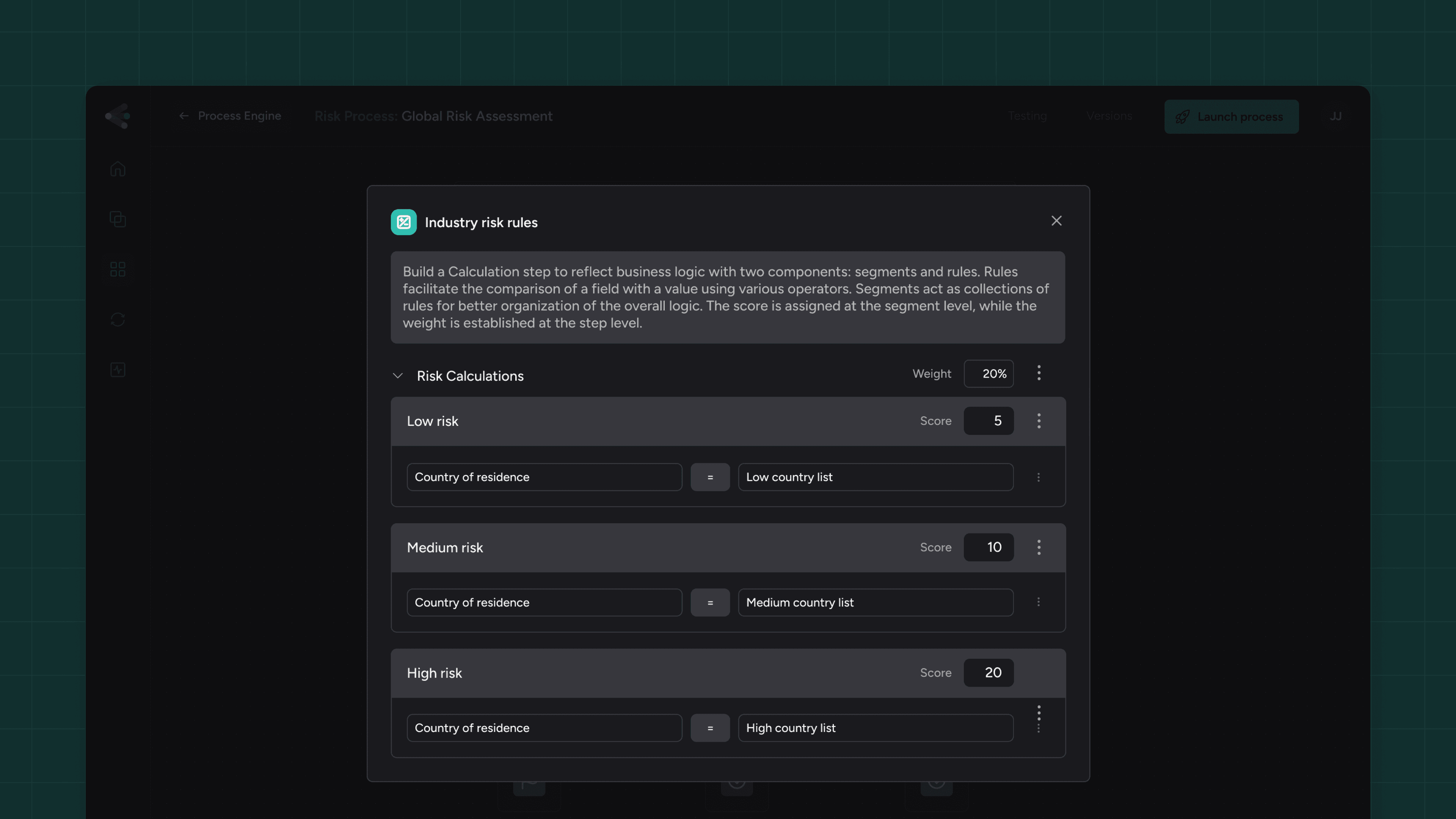Open Risk Calculations more options menu
Viewport: 1456px width, 819px height.
1039,373
